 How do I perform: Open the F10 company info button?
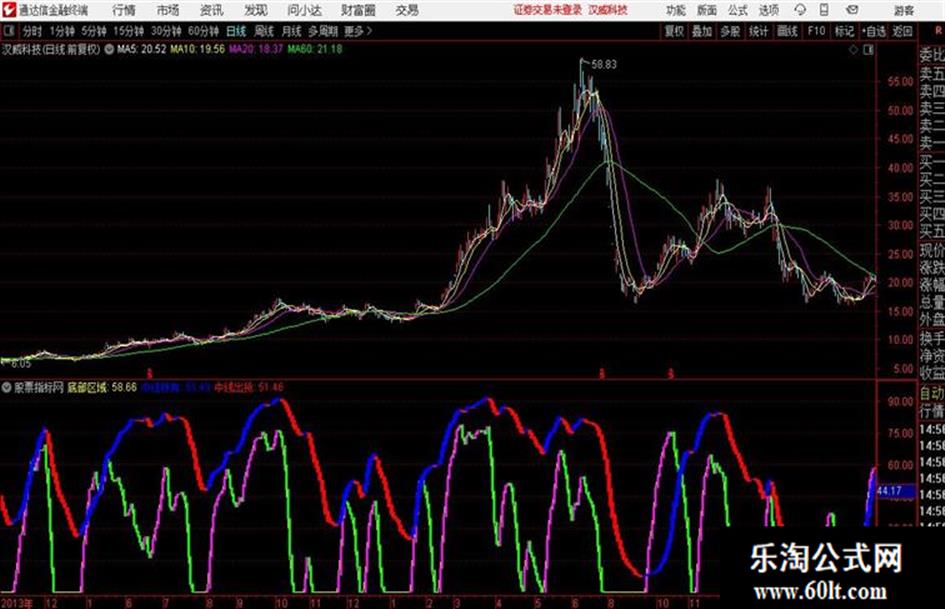click(x=816, y=31)
